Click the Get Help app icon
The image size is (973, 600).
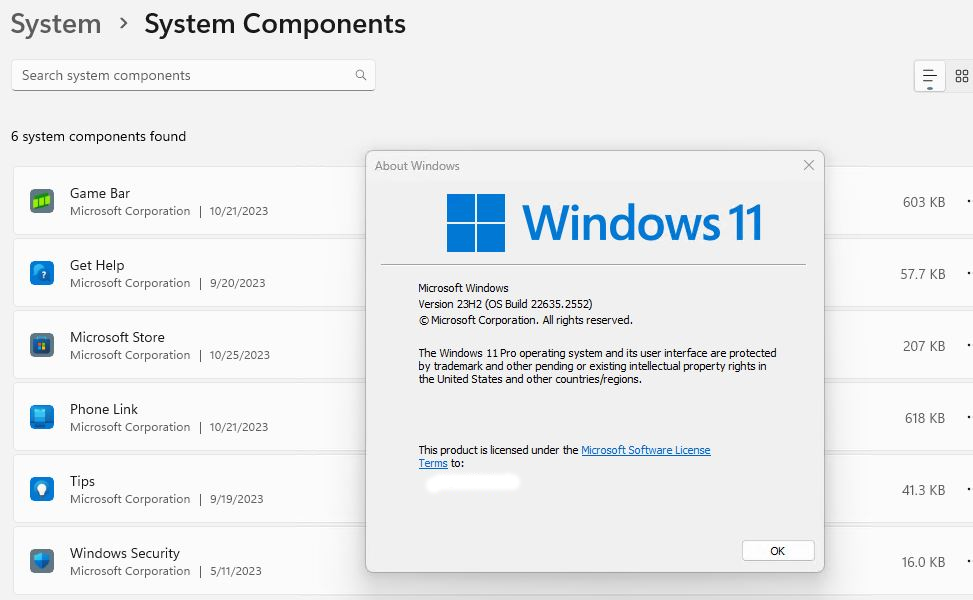click(41, 273)
